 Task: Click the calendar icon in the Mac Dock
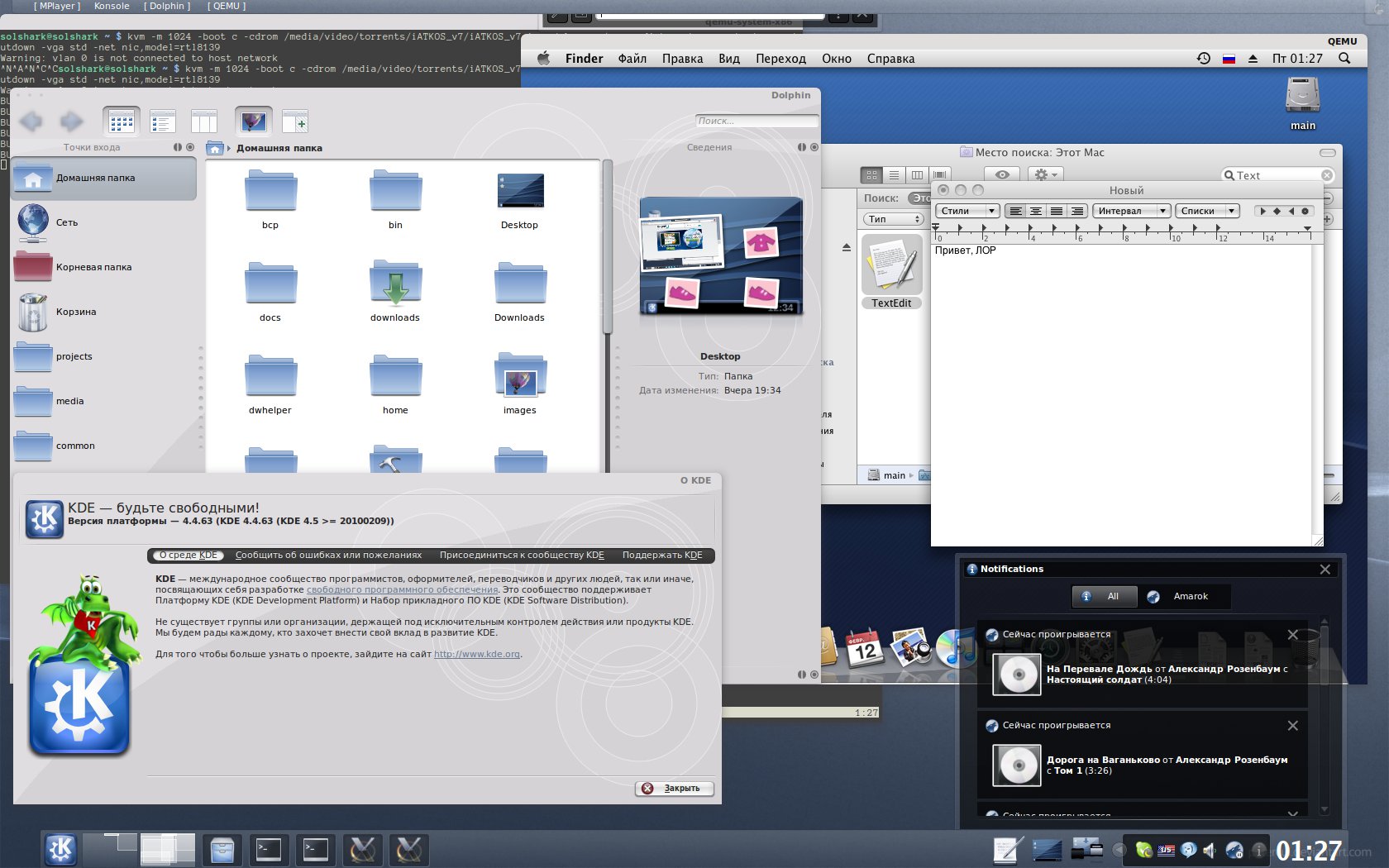pos(865,648)
